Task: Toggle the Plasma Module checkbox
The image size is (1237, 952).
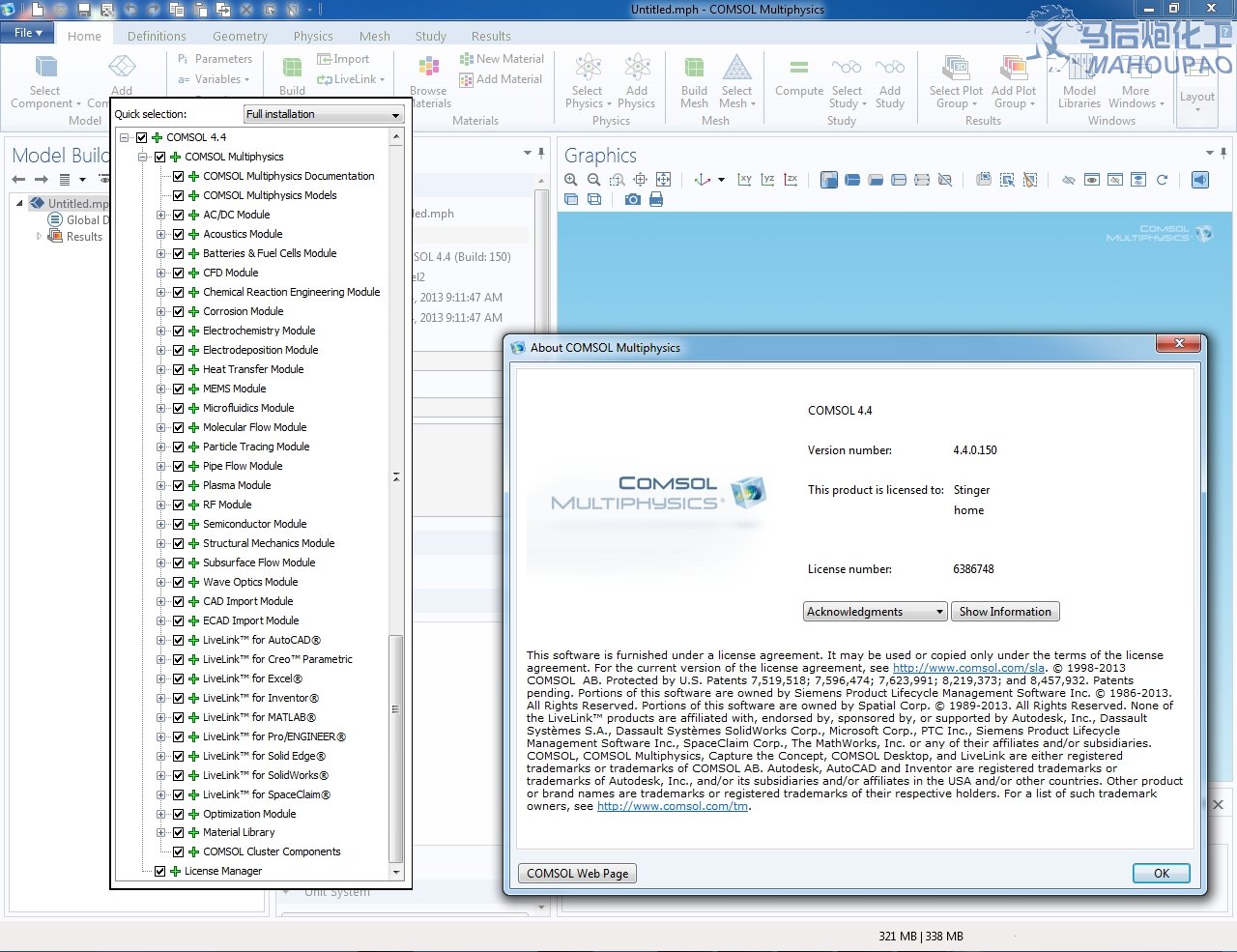Action: [179, 485]
